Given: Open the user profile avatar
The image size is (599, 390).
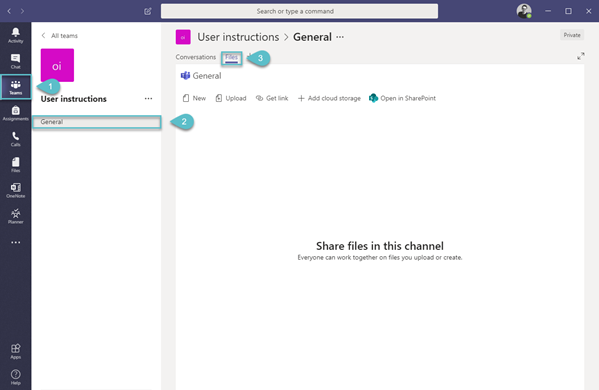Looking at the screenshot, I should (524, 11).
